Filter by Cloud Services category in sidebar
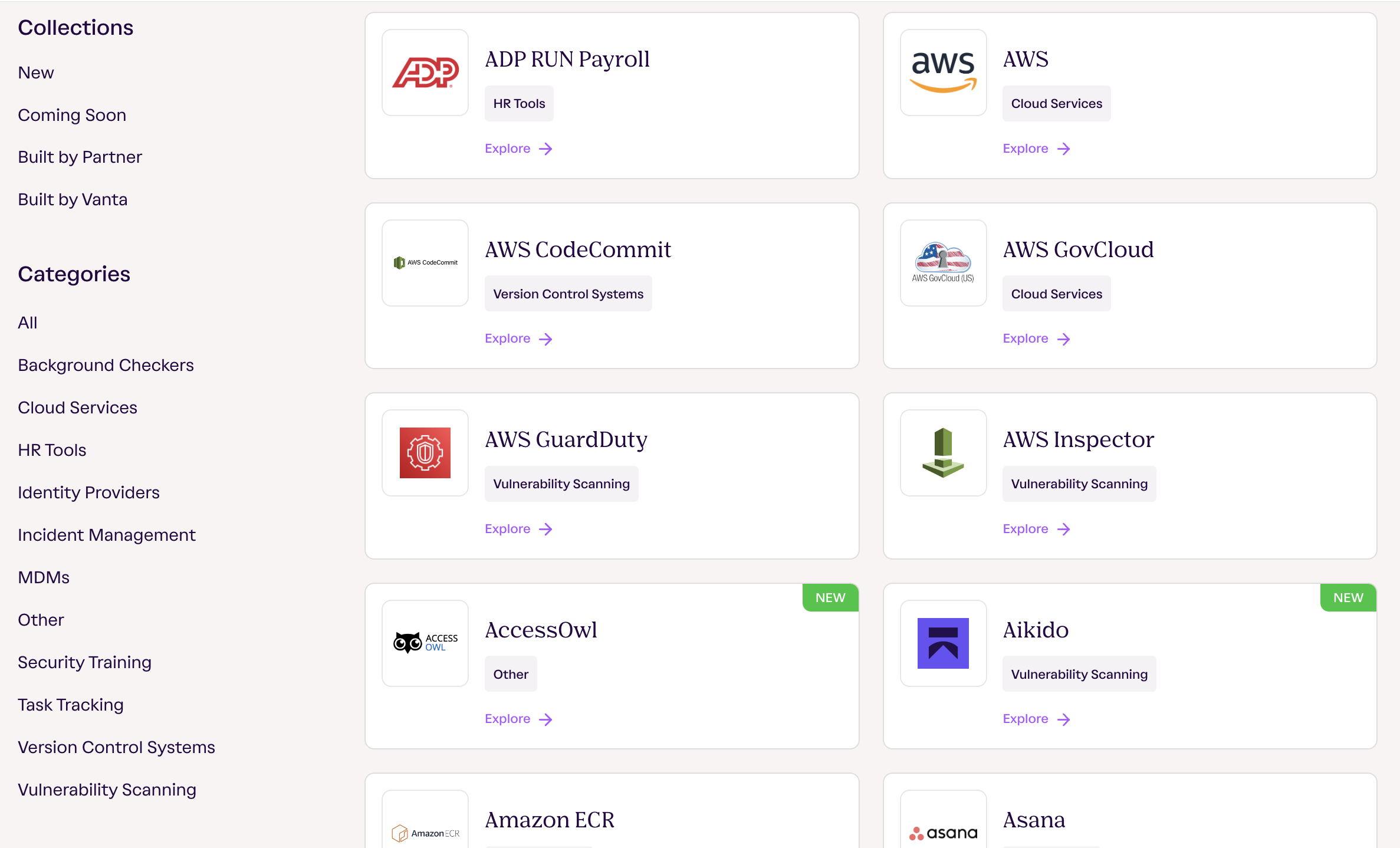This screenshot has height=848, width=1400. tap(77, 407)
